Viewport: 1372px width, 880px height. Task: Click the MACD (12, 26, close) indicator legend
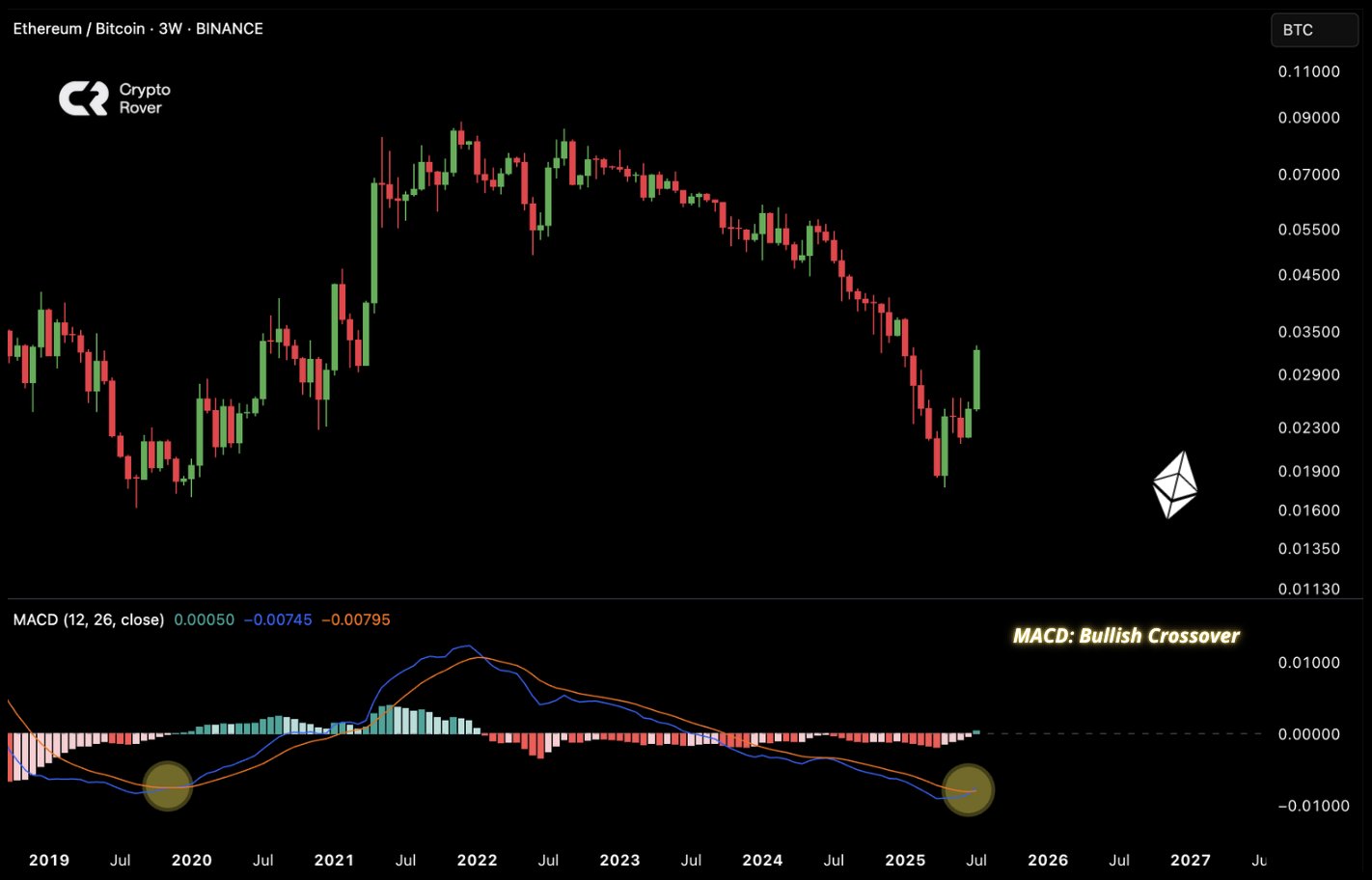point(89,619)
